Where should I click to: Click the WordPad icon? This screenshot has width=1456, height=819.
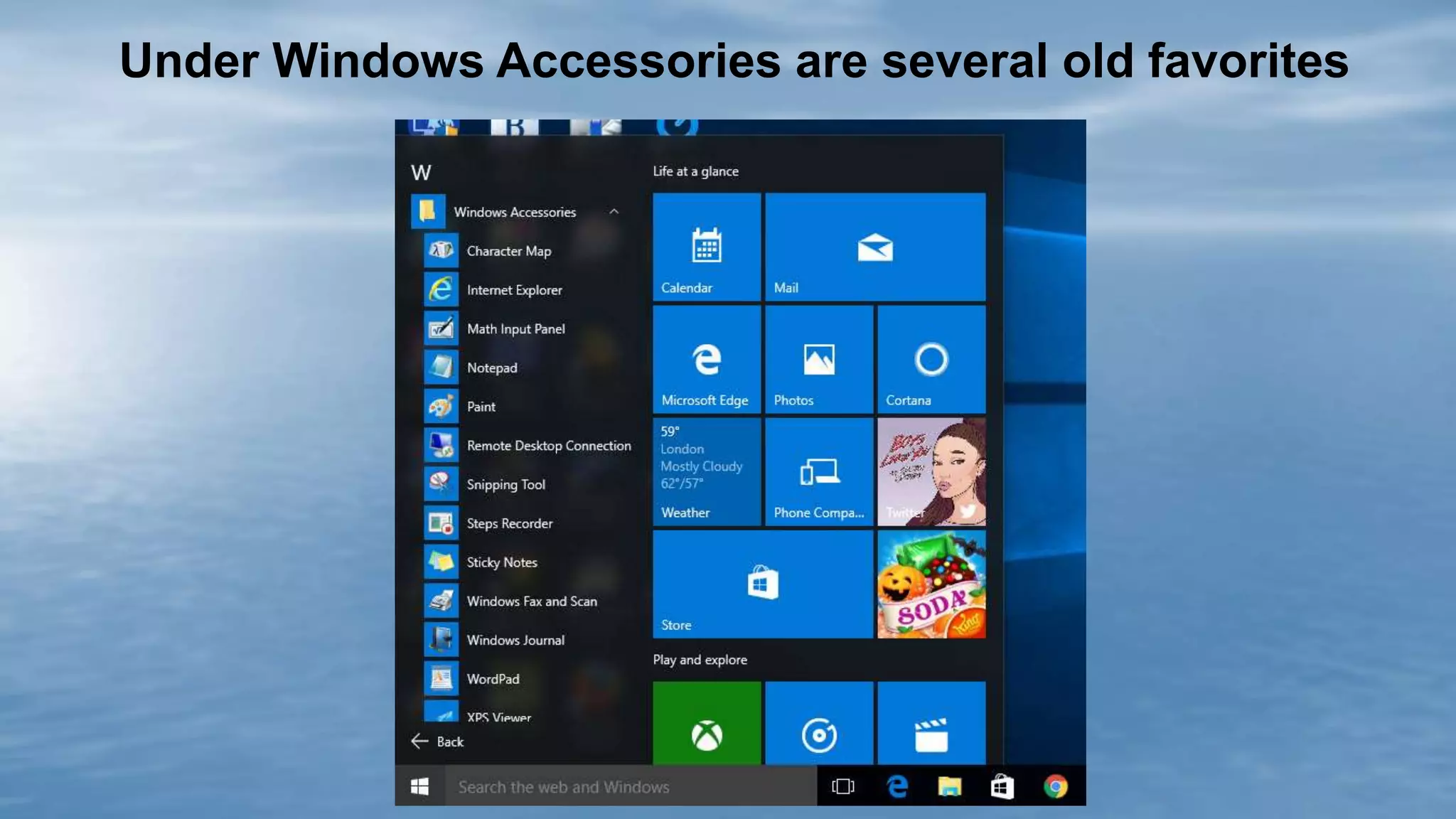click(x=441, y=679)
